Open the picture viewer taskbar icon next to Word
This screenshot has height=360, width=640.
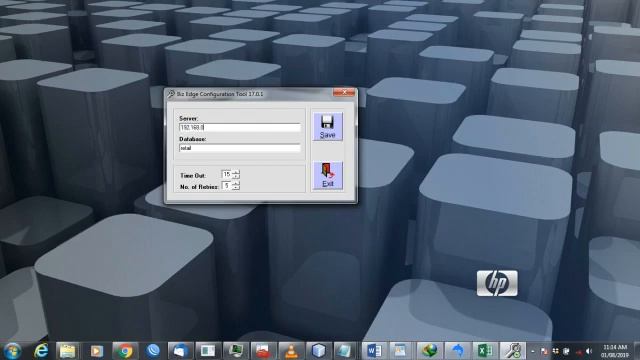[x=400, y=351]
